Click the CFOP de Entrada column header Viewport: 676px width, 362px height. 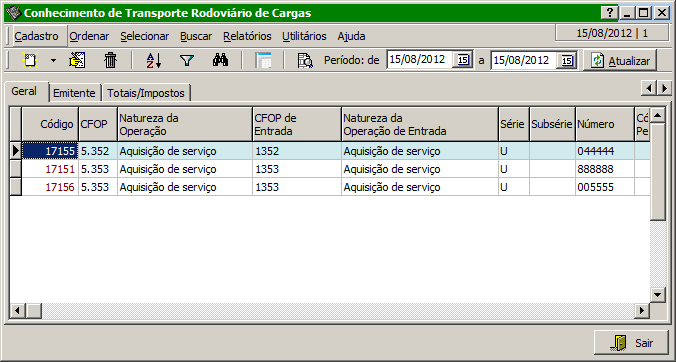297,124
